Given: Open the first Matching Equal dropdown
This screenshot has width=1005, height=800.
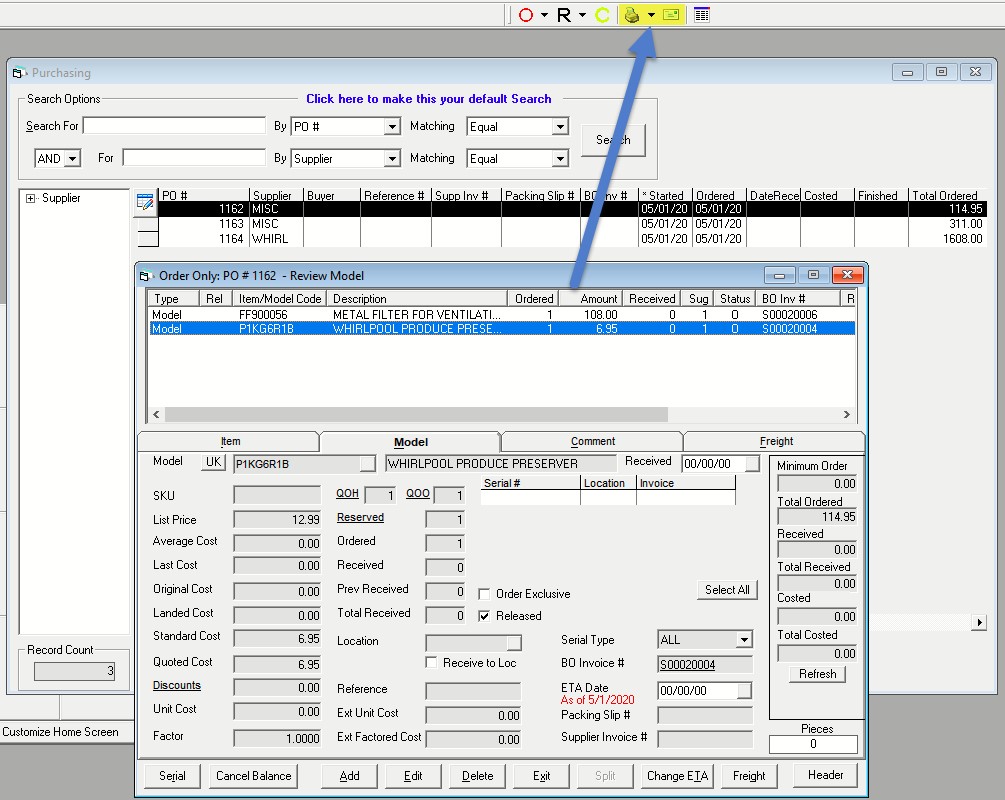Looking at the screenshot, I should tap(560, 126).
